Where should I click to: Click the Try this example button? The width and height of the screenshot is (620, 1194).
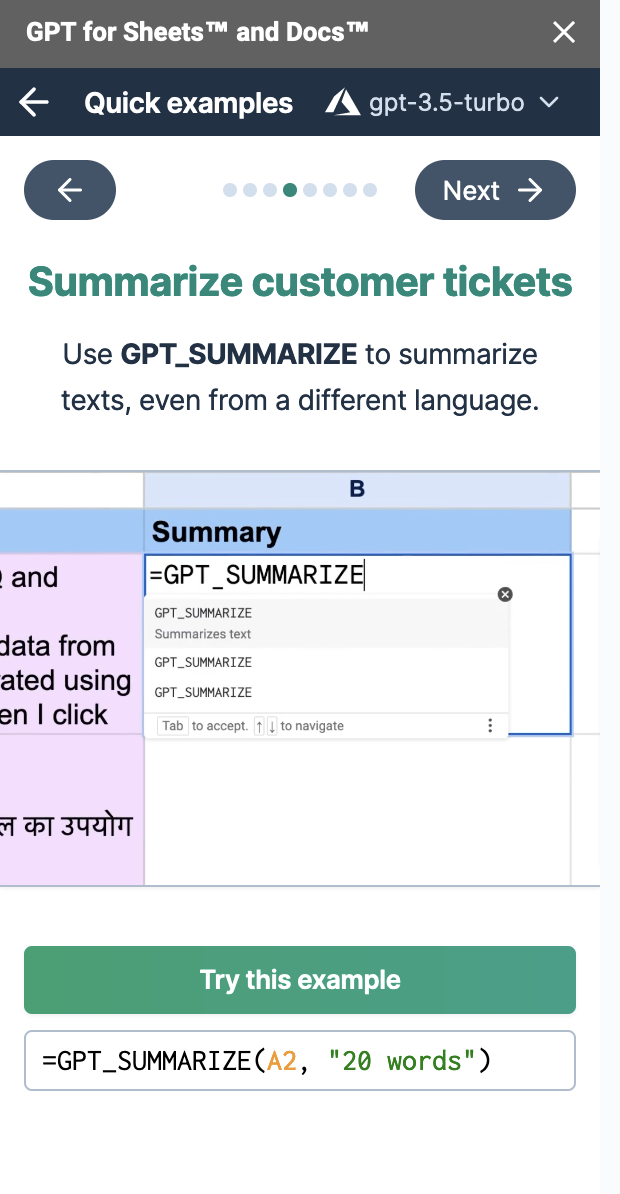click(300, 980)
